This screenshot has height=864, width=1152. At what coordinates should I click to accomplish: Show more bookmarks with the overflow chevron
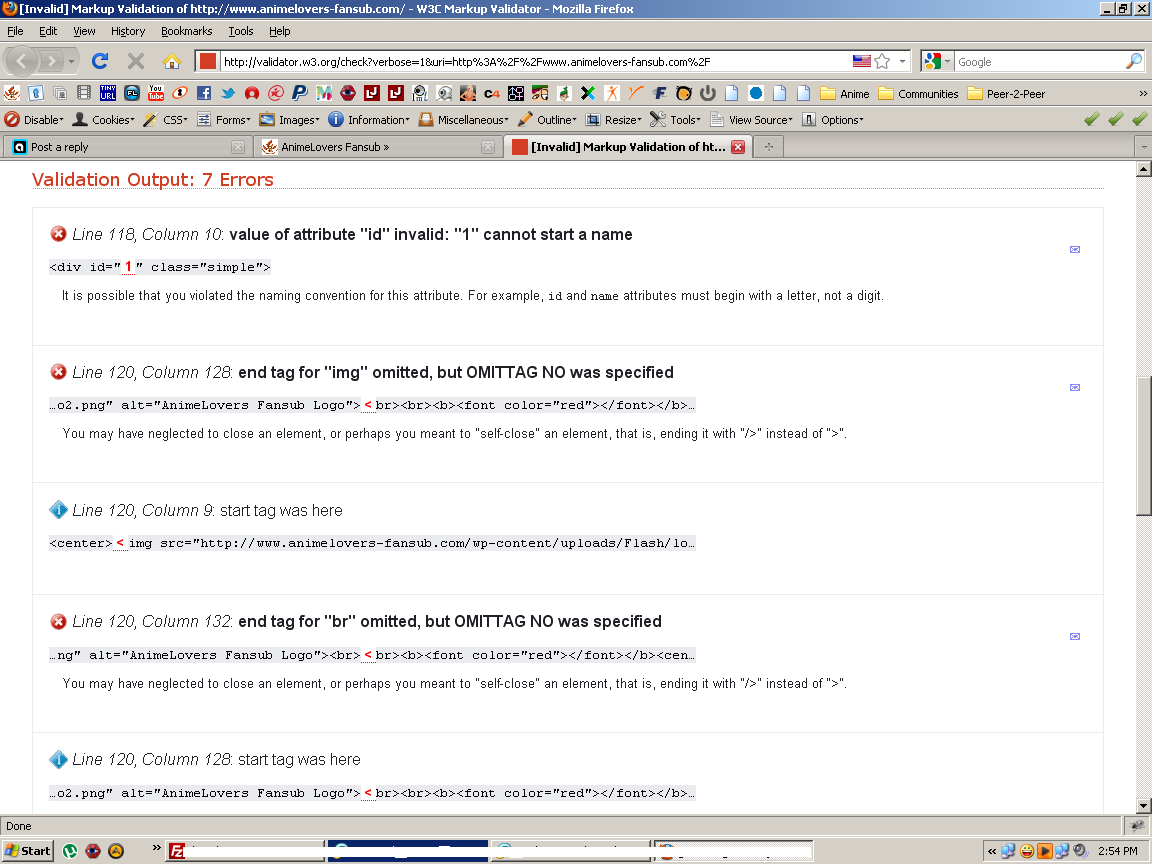click(x=1142, y=93)
